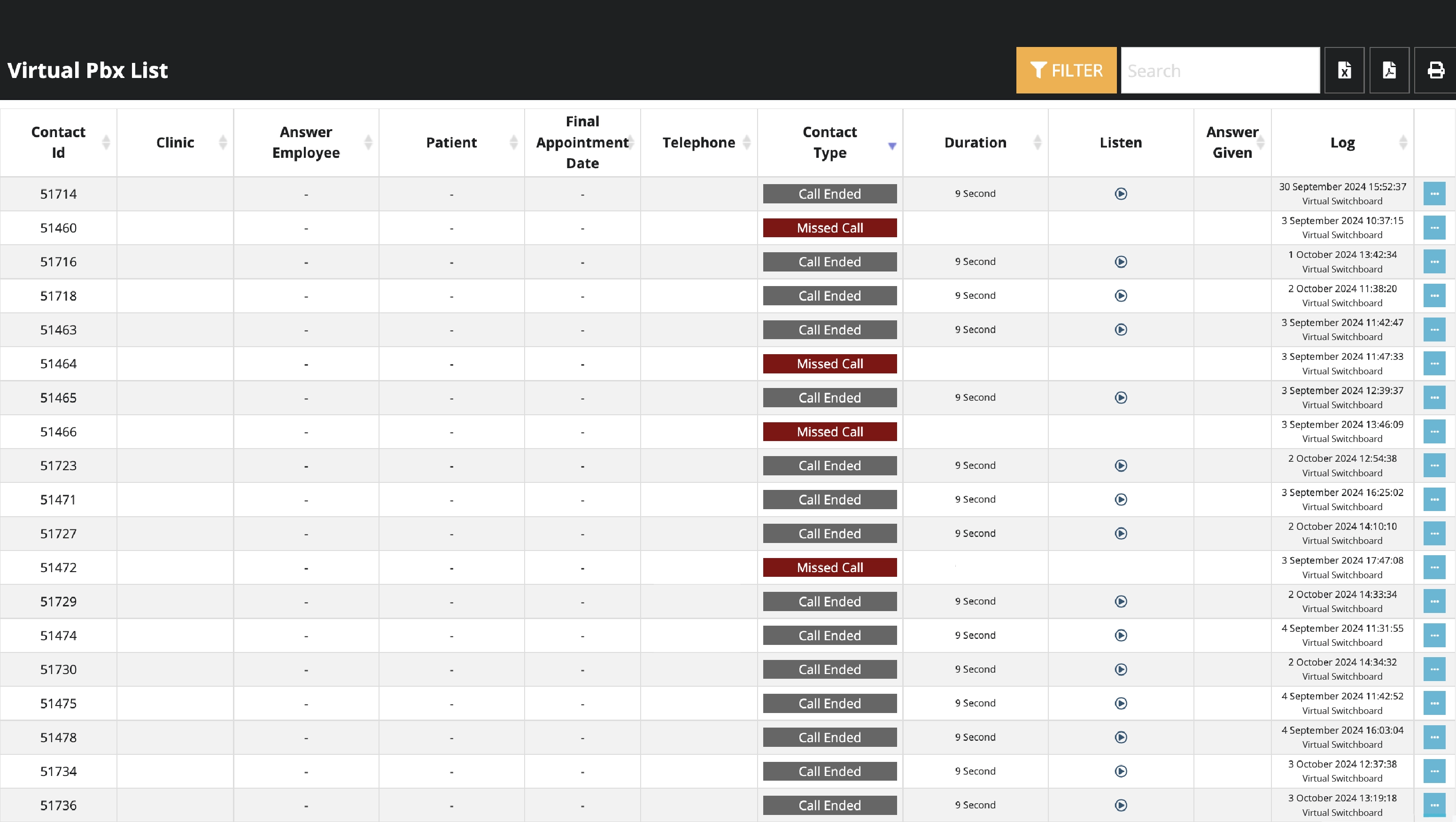Click Missed Call badge for contact 51464
The height and width of the screenshot is (822, 1456).
pos(829,364)
